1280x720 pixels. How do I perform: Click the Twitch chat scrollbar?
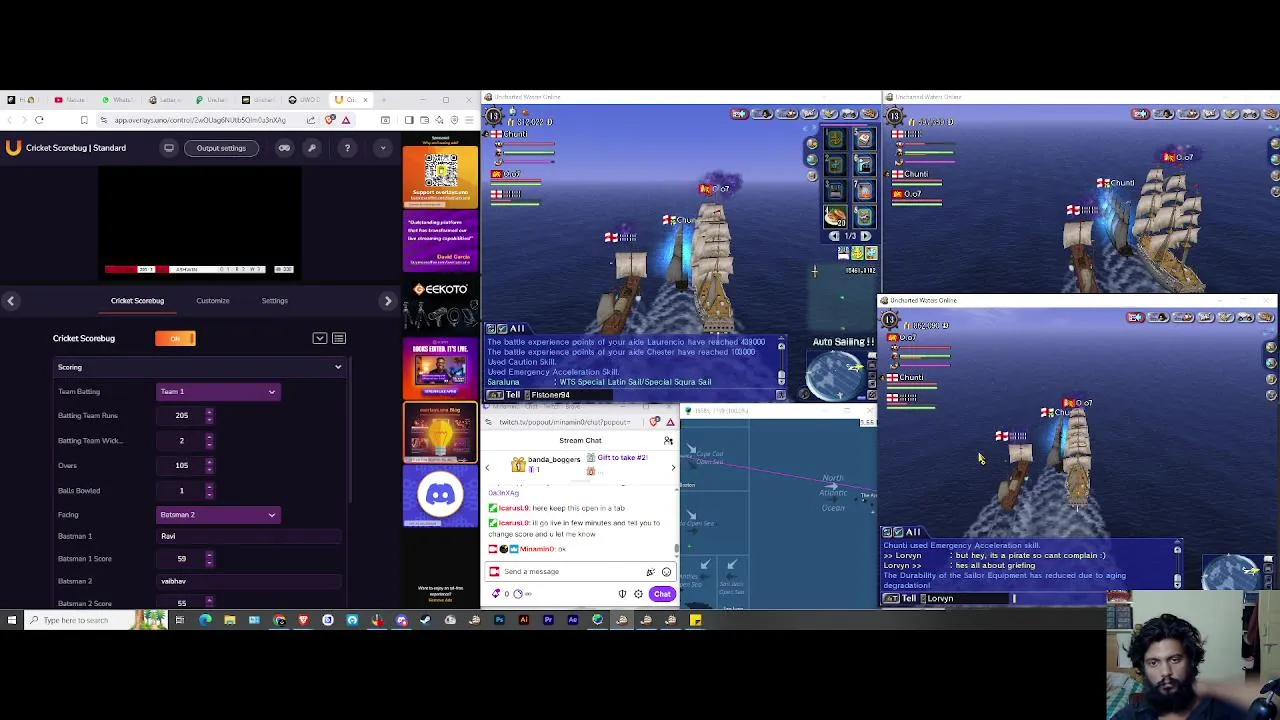[677, 547]
